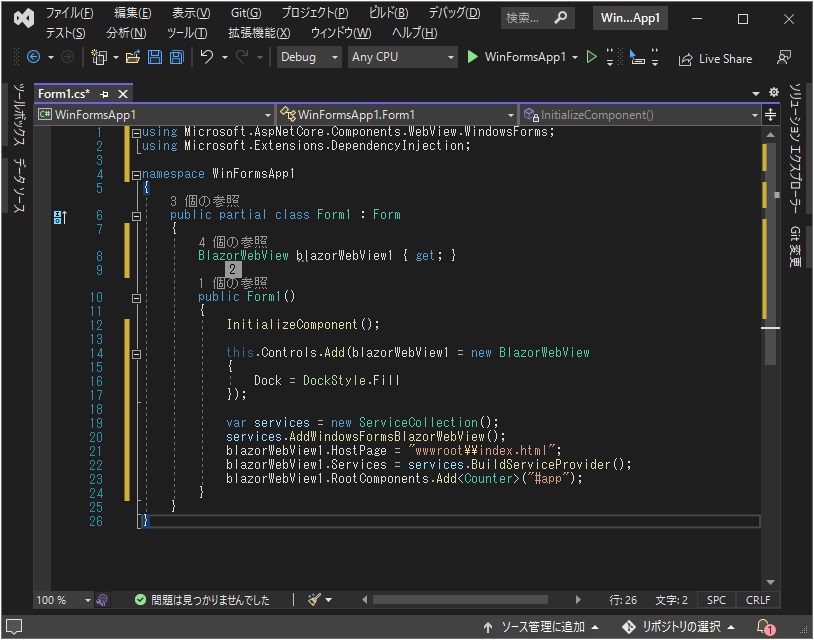Collapse the Form1 class code block

pos(136,215)
